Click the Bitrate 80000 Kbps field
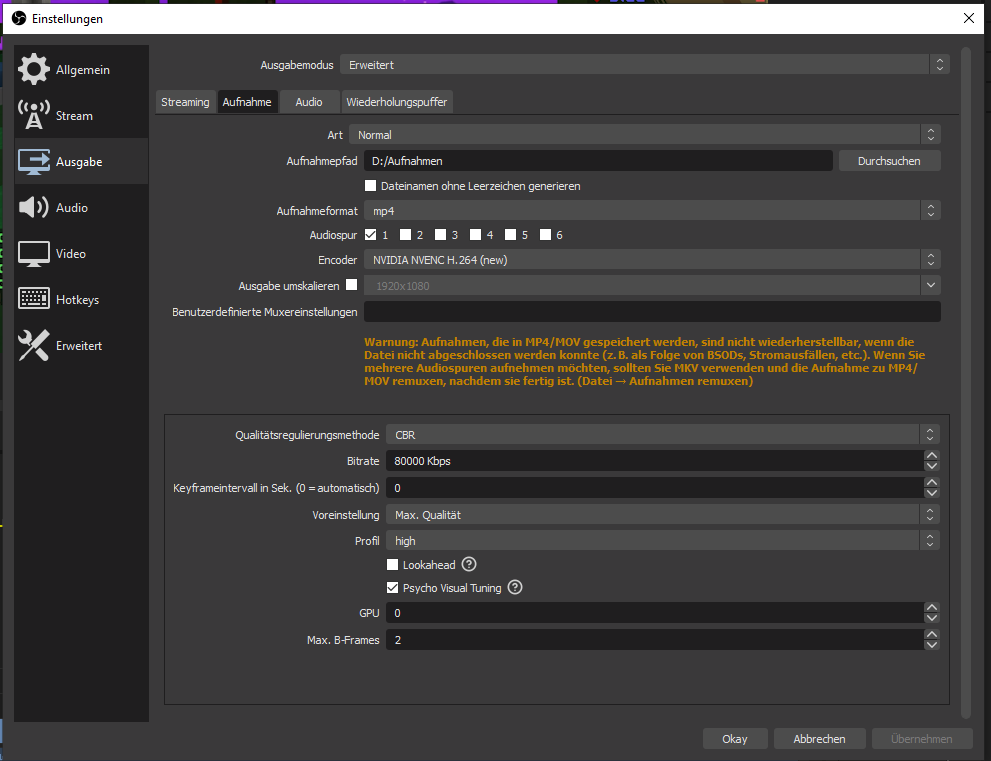991x761 pixels. tap(650, 461)
